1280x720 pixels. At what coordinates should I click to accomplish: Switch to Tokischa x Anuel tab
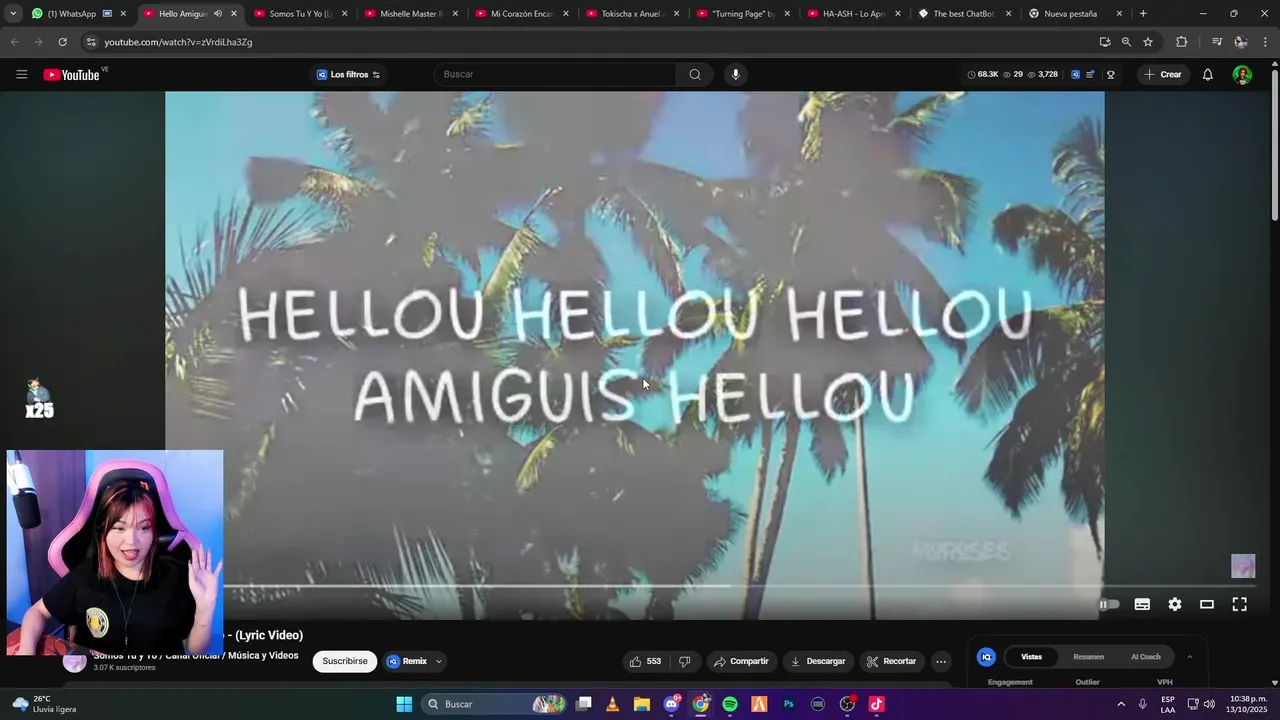click(633, 14)
